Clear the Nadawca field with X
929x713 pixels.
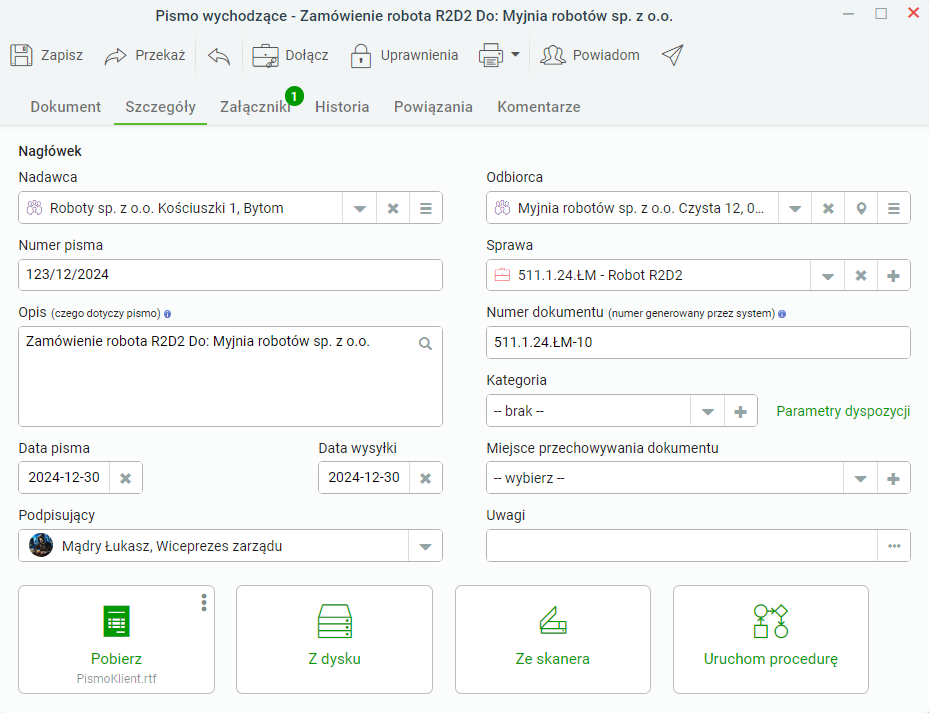click(x=392, y=208)
